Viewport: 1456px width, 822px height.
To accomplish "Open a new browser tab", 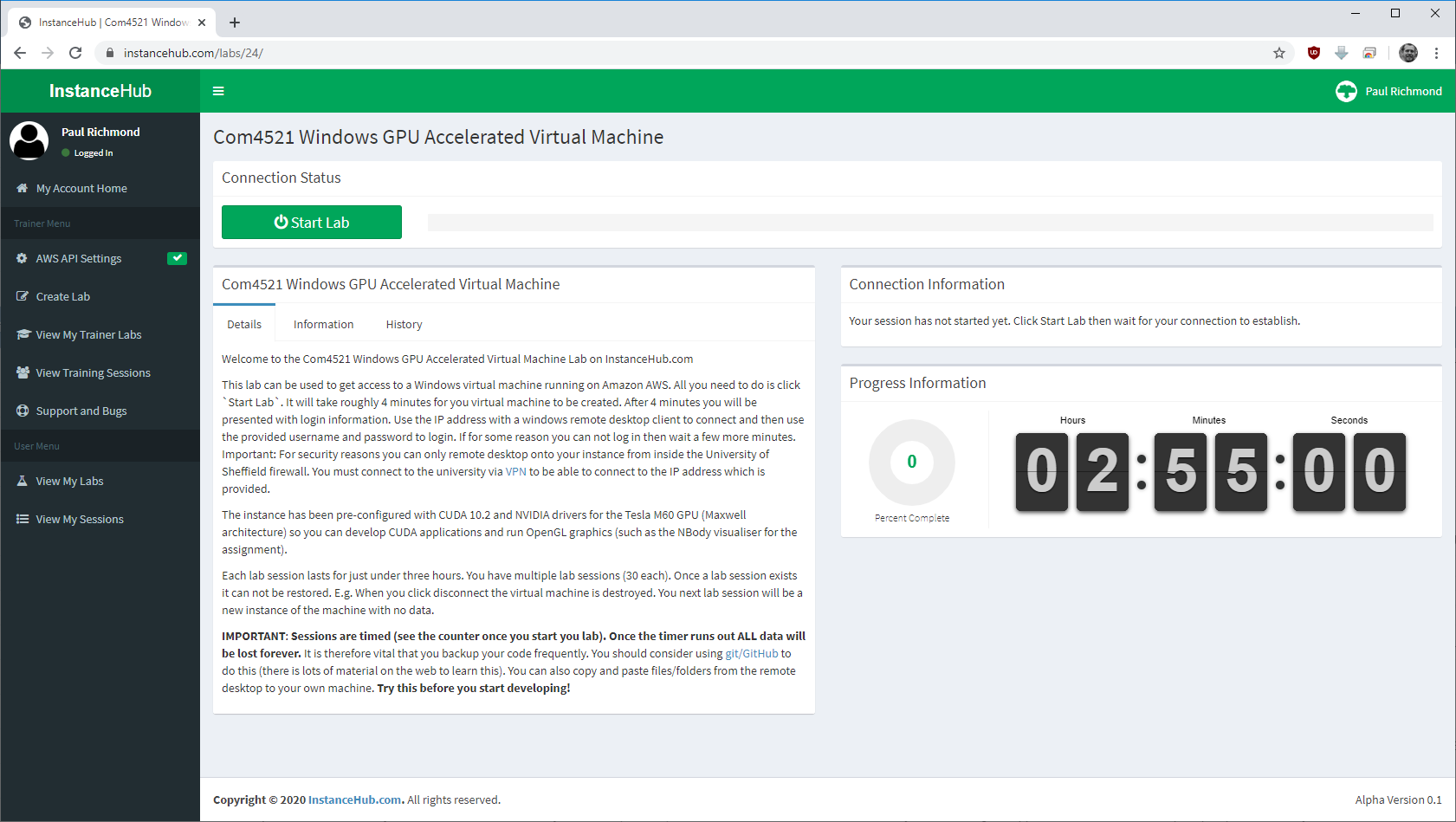I will tap(235, 23).
